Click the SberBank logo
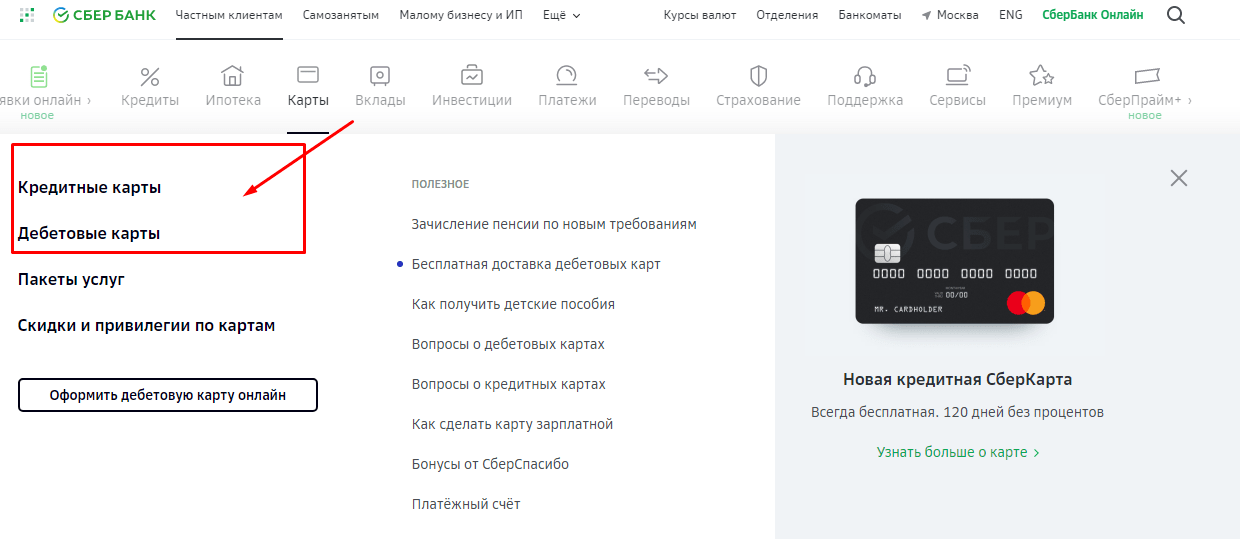This screenshot has height=539, width=1240. (104, 15)
